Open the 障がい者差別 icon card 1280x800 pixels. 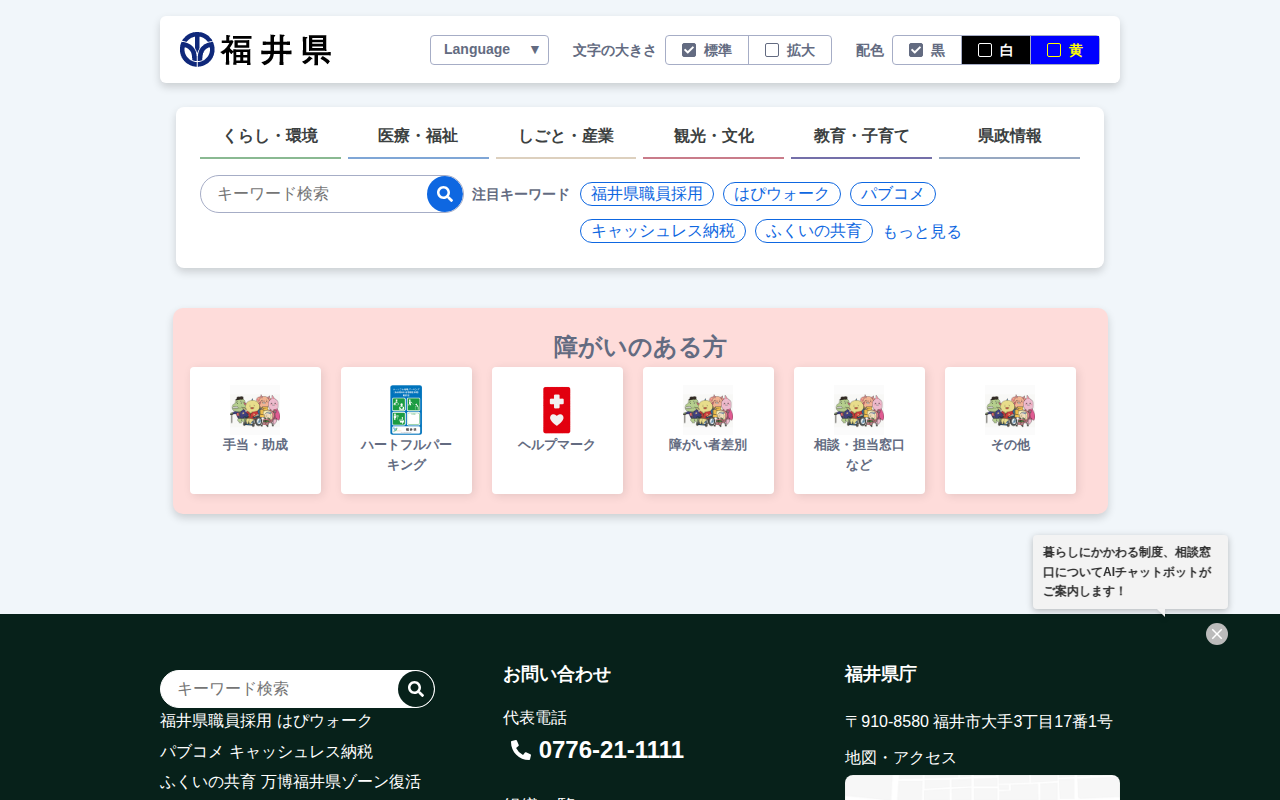[708, 430]
